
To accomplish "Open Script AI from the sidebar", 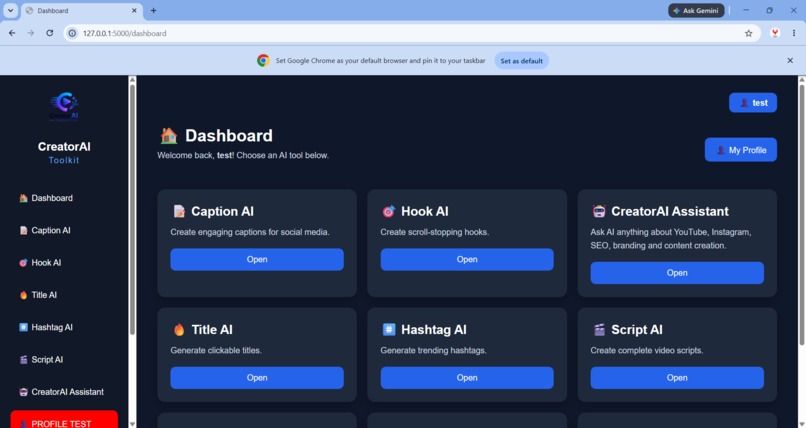I will click(x=41, y=360).
